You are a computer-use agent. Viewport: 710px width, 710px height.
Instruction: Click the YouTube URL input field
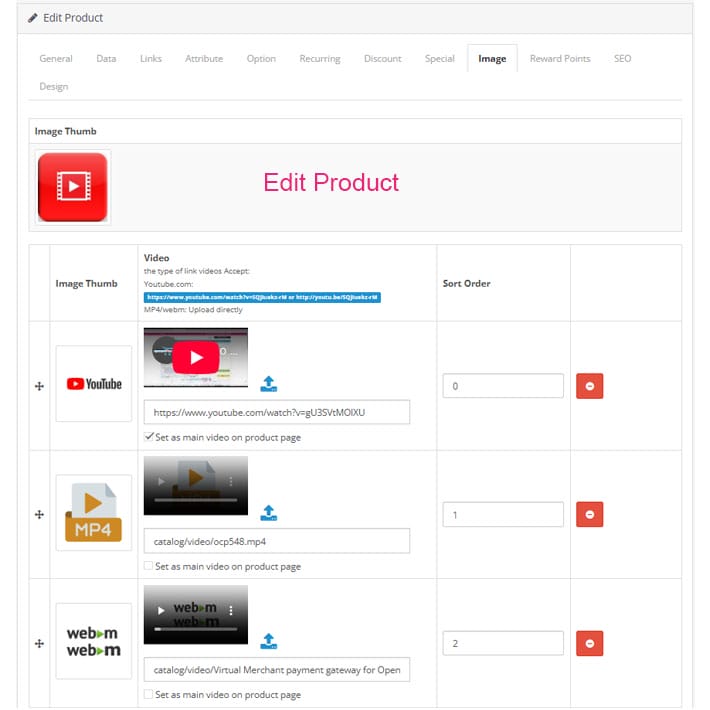pyautogui.click(x=276, y=412)
